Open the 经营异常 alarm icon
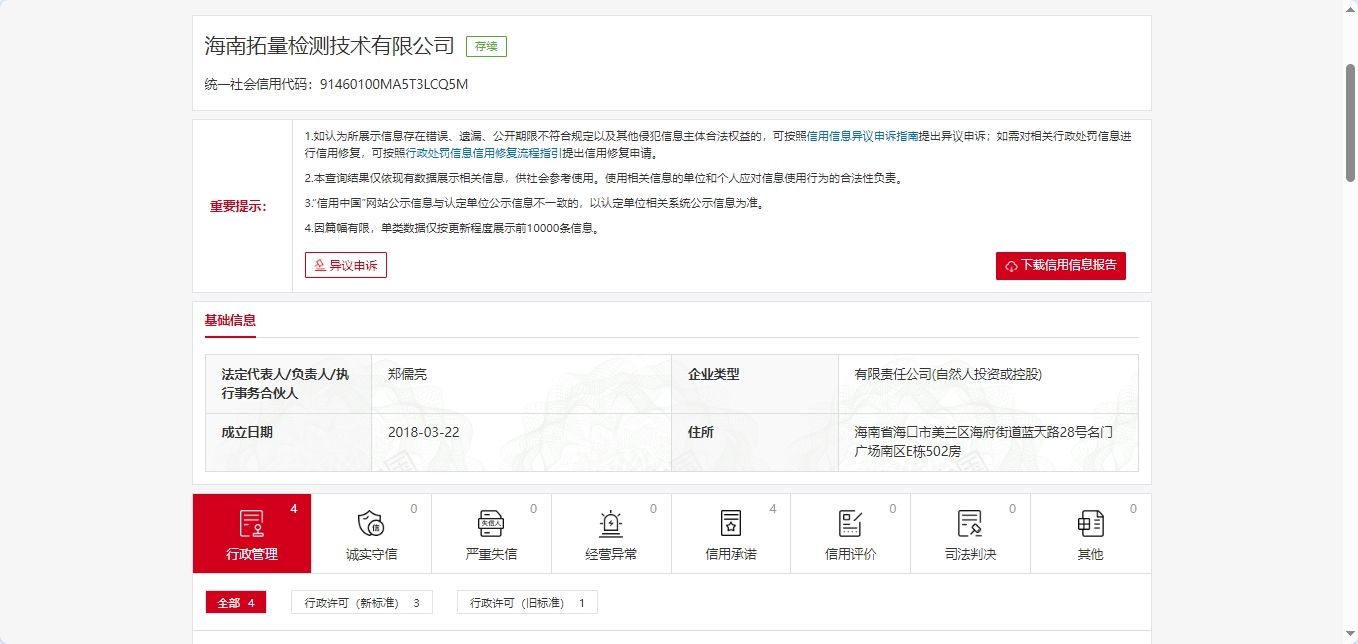1358x644 pixels. [611, 523]
